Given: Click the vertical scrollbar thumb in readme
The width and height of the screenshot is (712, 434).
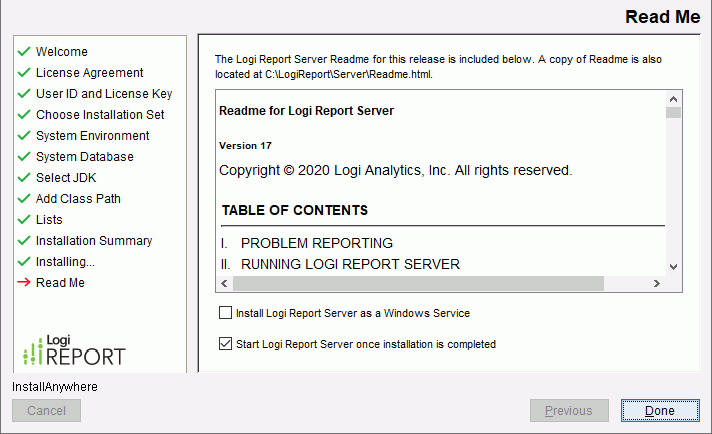Looking at the screenshot, I should point(673,113).
